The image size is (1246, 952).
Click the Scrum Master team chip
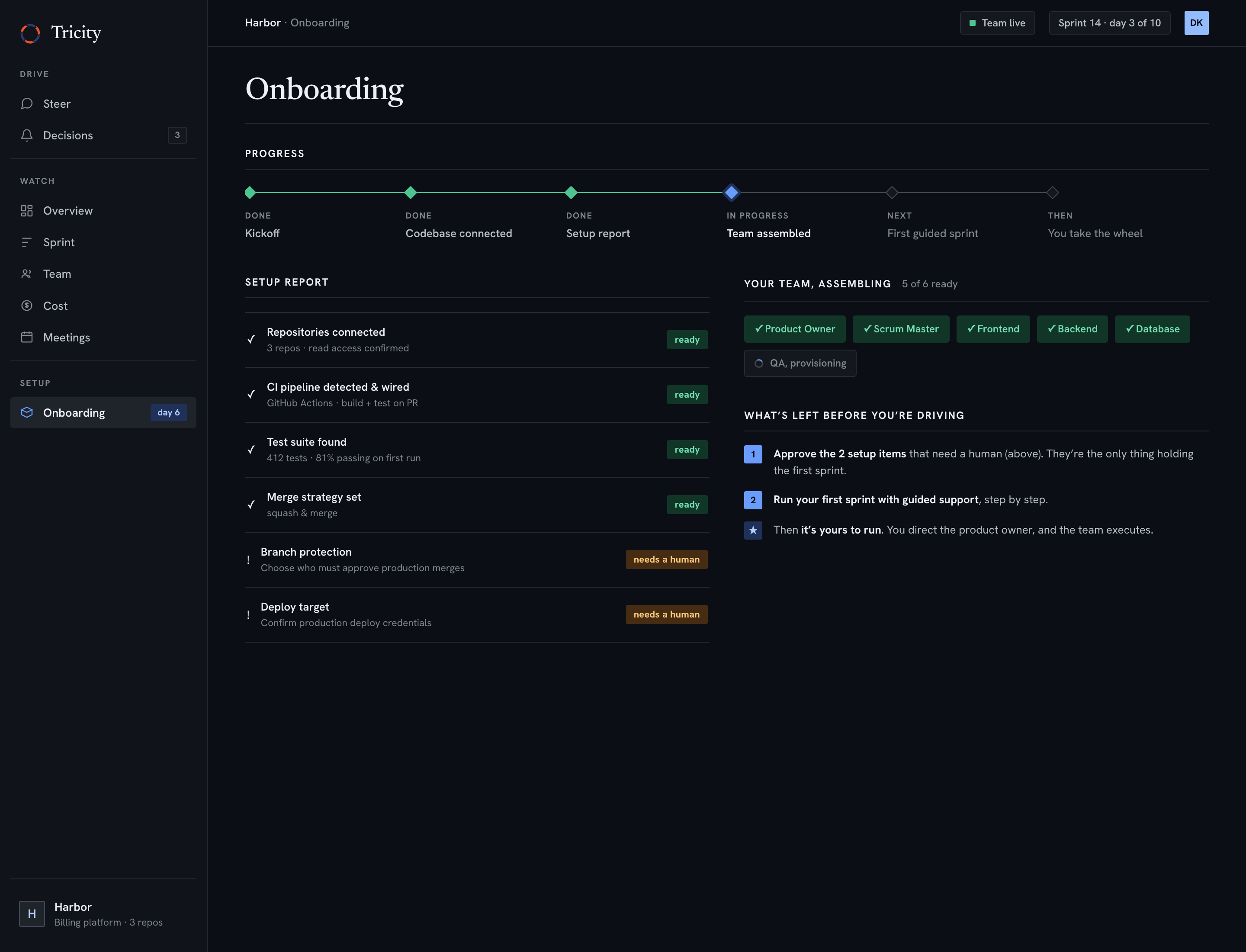click(x=901, y=329)
